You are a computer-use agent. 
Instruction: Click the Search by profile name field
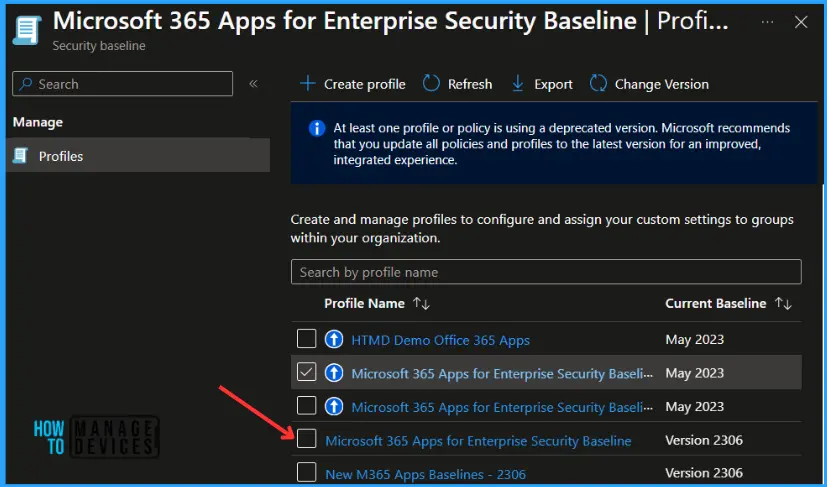pos(546,272)
